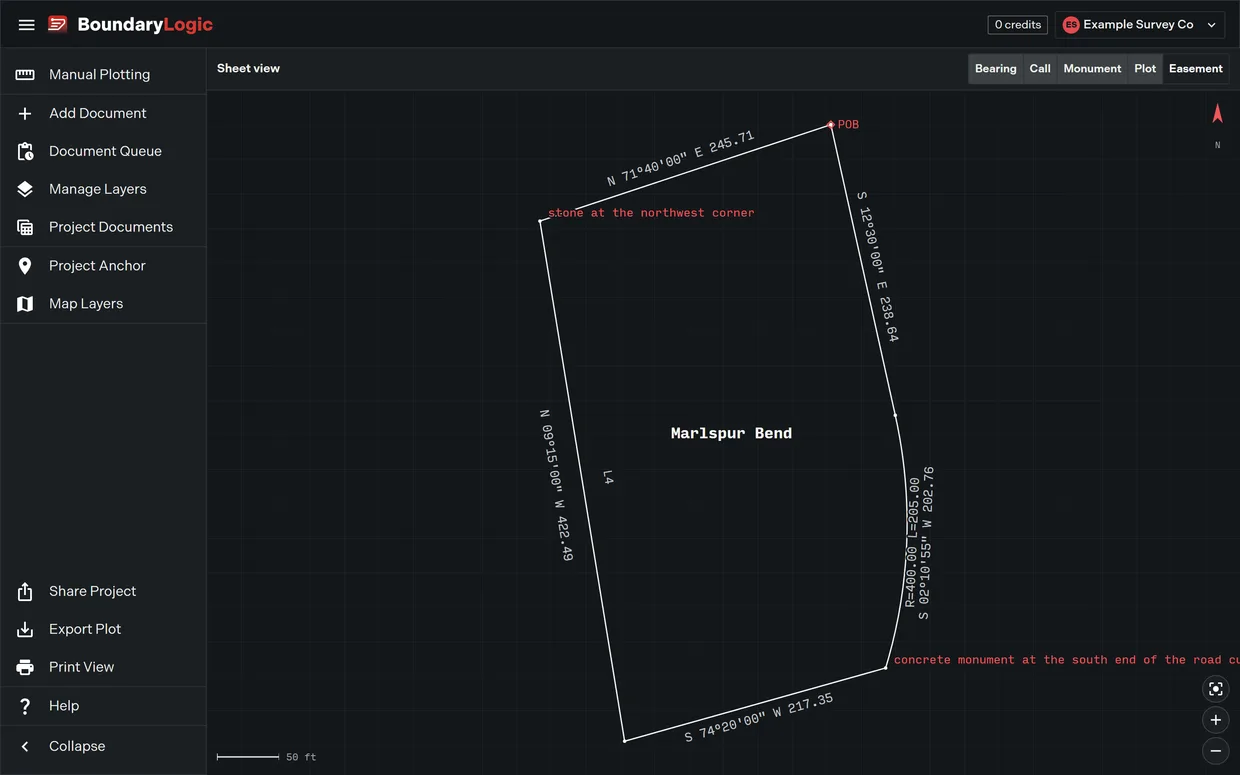Click the Sheet view title

[x=248, y=69]
